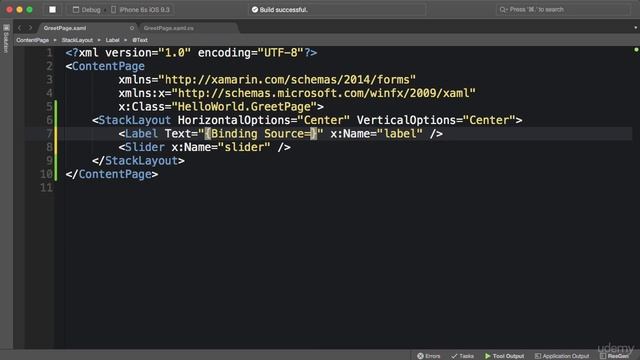Click the Label tag name on line 7
The image size is (640, 360).
click(141, 133)
